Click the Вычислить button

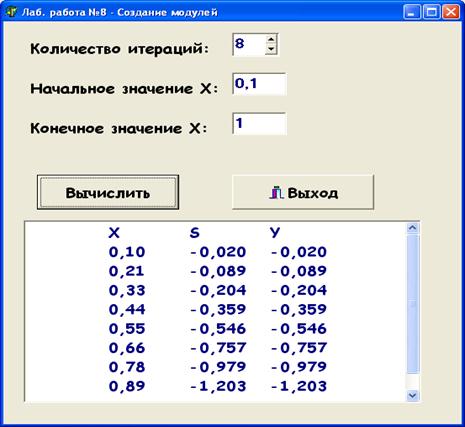pyautogui.click(x=108, y=192)
